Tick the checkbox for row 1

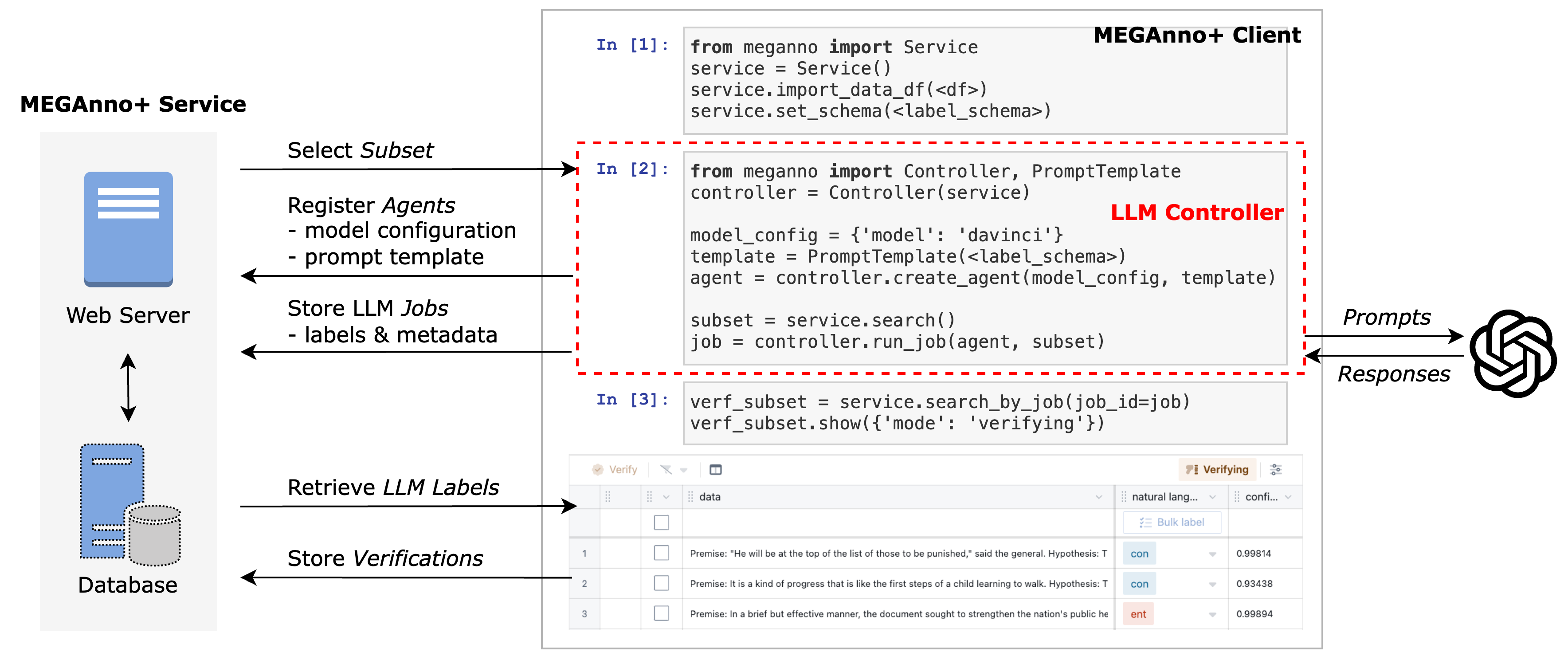pos(661,553)
